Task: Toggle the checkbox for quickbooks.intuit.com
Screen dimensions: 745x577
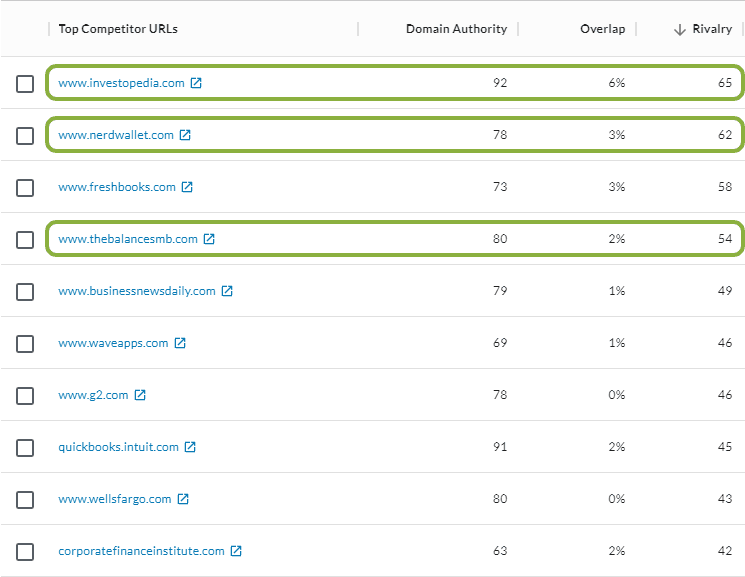Action: click(25, 448)
